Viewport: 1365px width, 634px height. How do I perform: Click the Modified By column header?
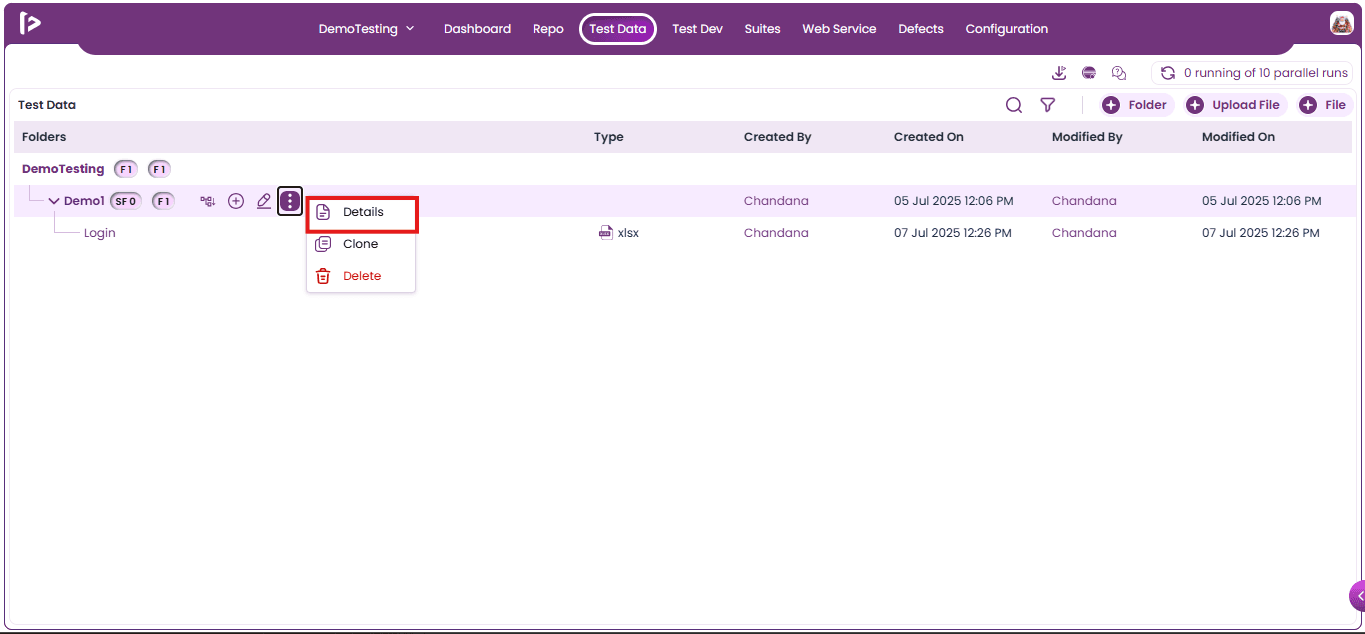tap(1087, 137)
